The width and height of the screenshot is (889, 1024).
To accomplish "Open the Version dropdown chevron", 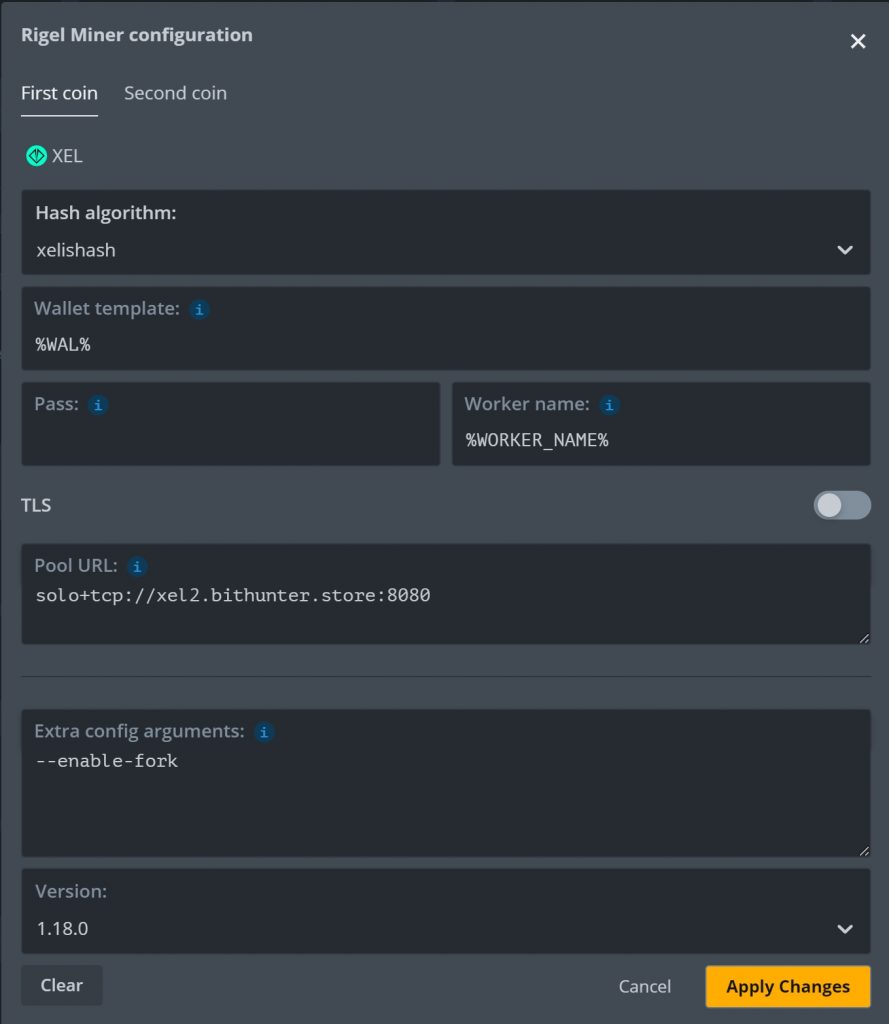I will [x=845, y=929].
